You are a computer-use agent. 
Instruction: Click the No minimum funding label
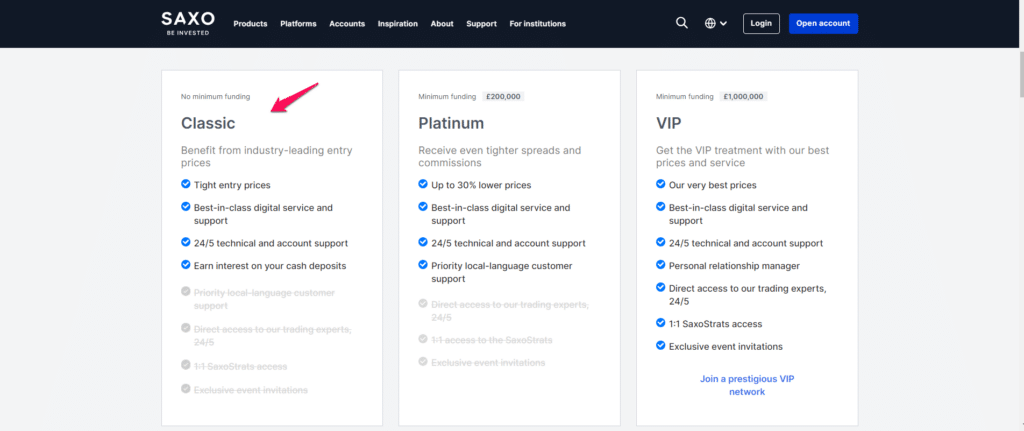pyautogui.click(x=216, y=97)
